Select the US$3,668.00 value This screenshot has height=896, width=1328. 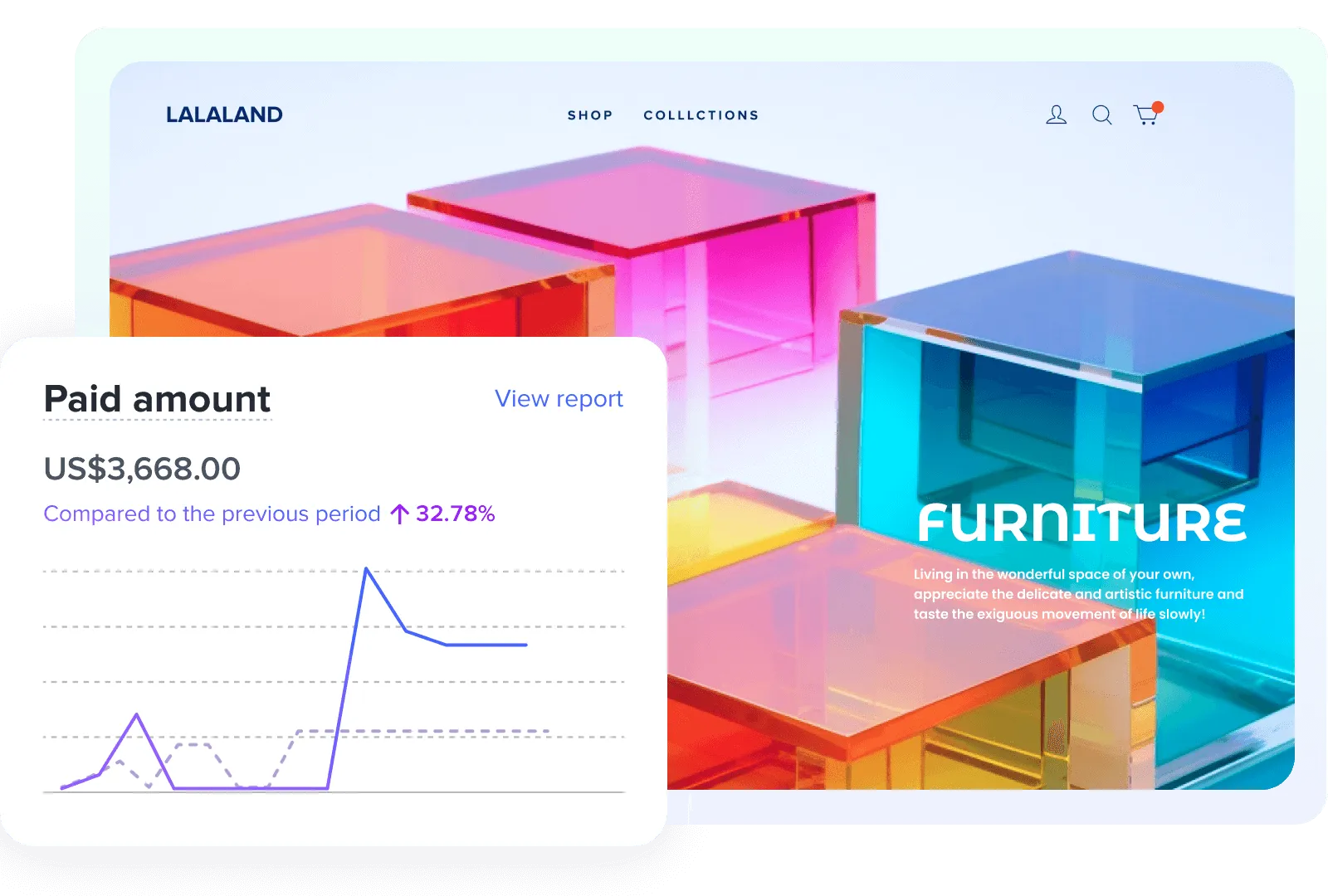[x=142, y=469]
